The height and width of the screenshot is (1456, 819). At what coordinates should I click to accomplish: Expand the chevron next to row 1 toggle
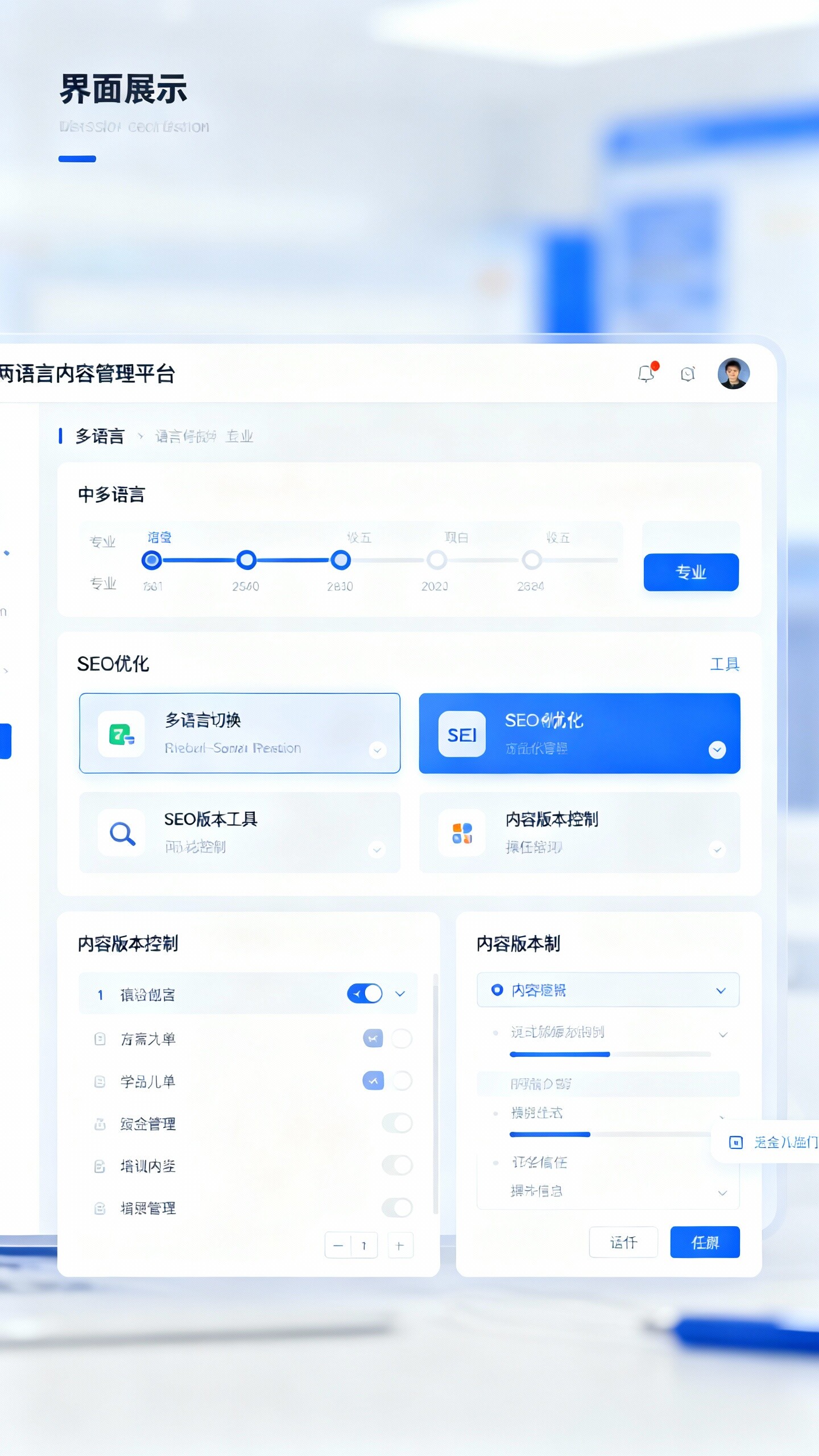[x=400, y=994]
